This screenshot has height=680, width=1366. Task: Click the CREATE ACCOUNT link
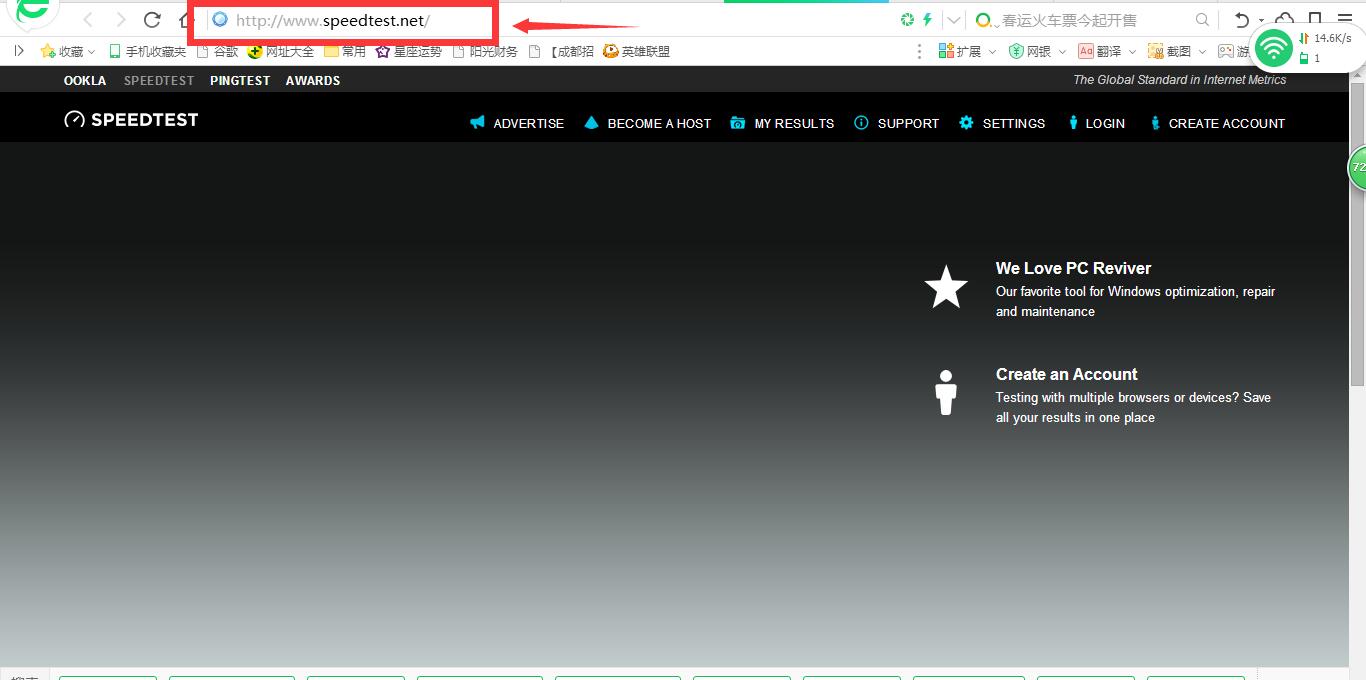[1227, 123]
